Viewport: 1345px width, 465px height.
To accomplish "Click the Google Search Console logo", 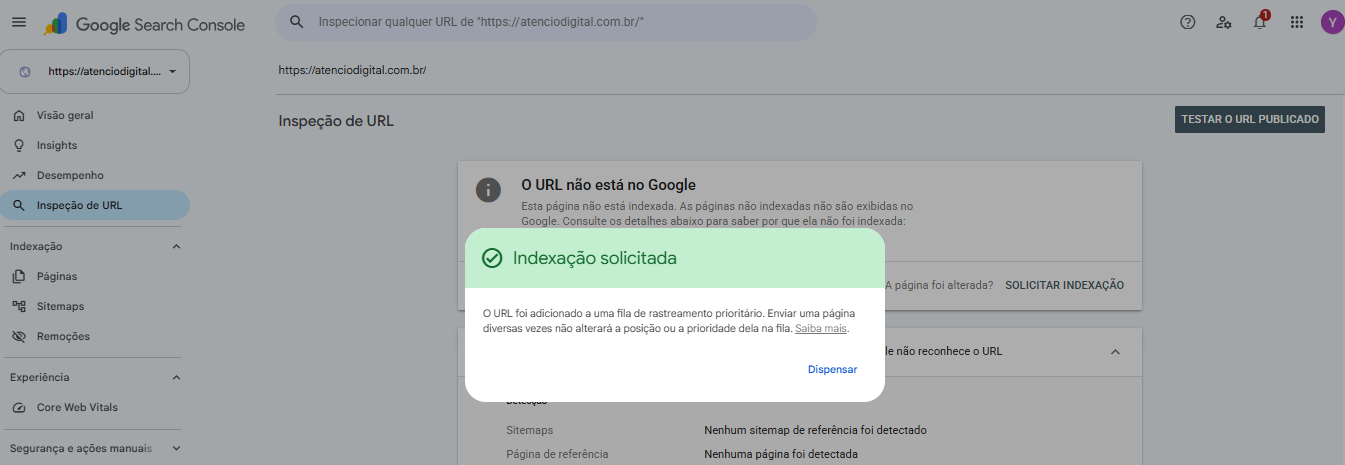I will (x=145, y=23).
